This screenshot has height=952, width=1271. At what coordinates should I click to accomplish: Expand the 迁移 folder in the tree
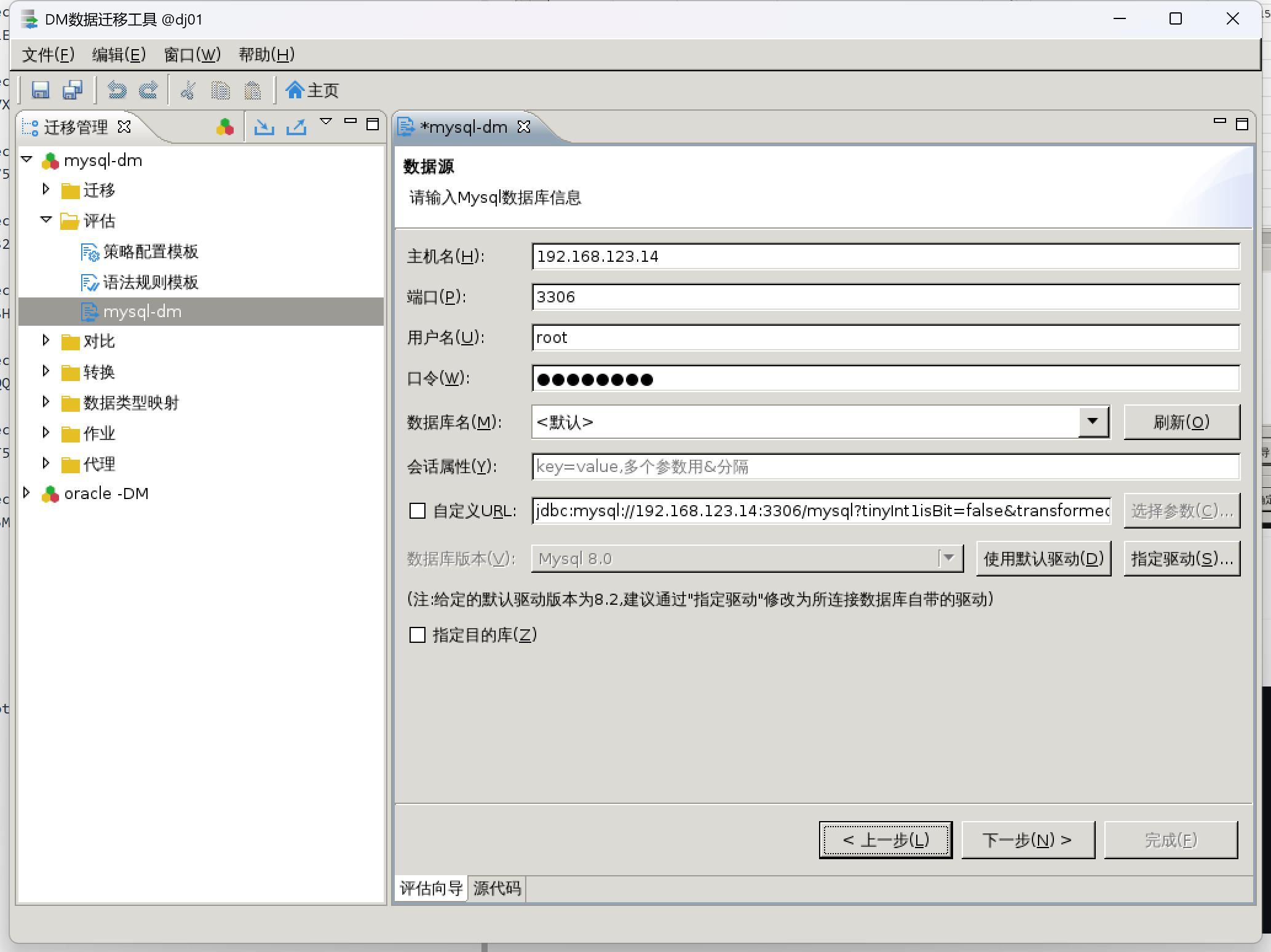point(46,189)
